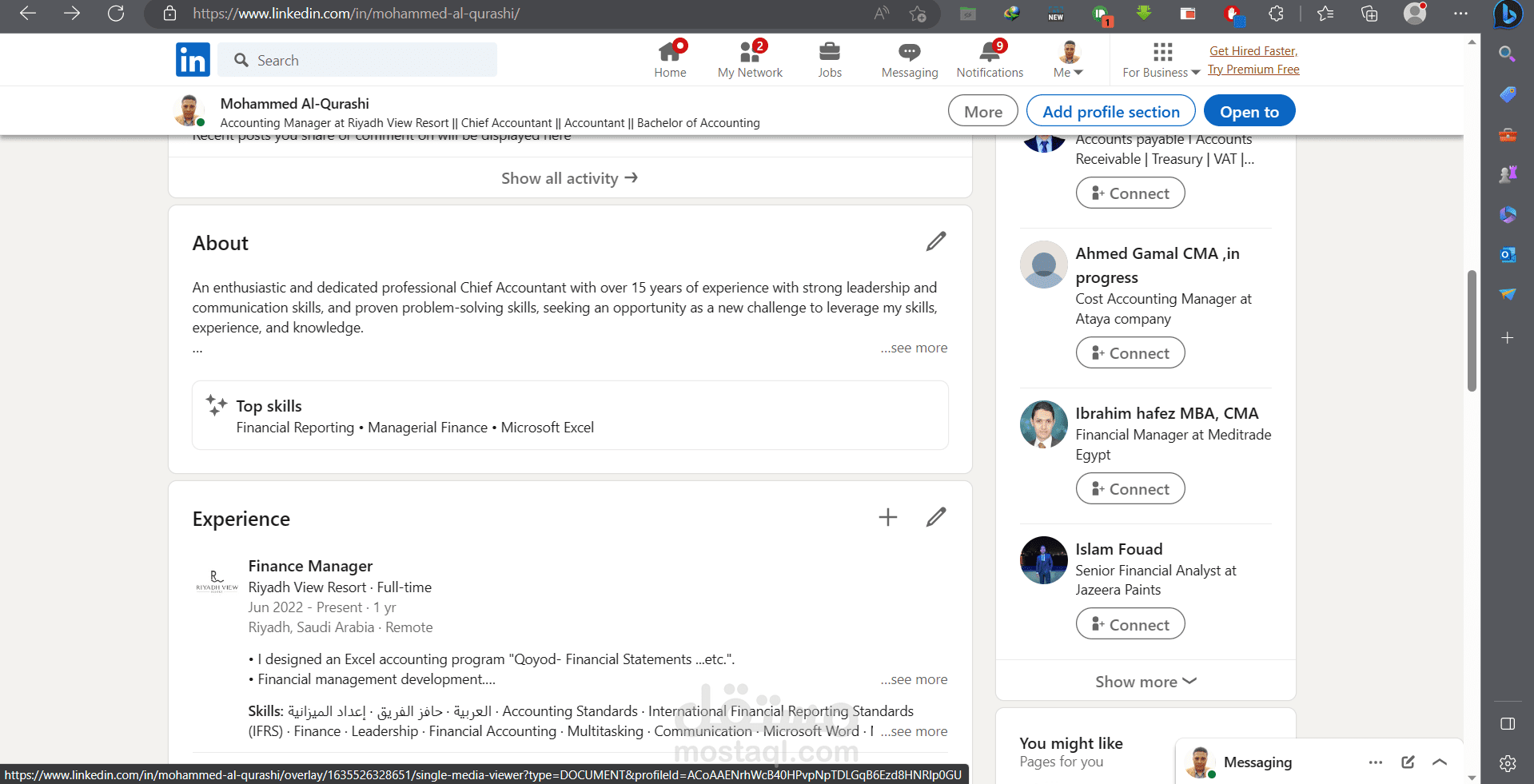Viewport: 1534px width, 784px height.
Task: Open Ahmed Gamal CMA profile name
Action: (1157, 265)
